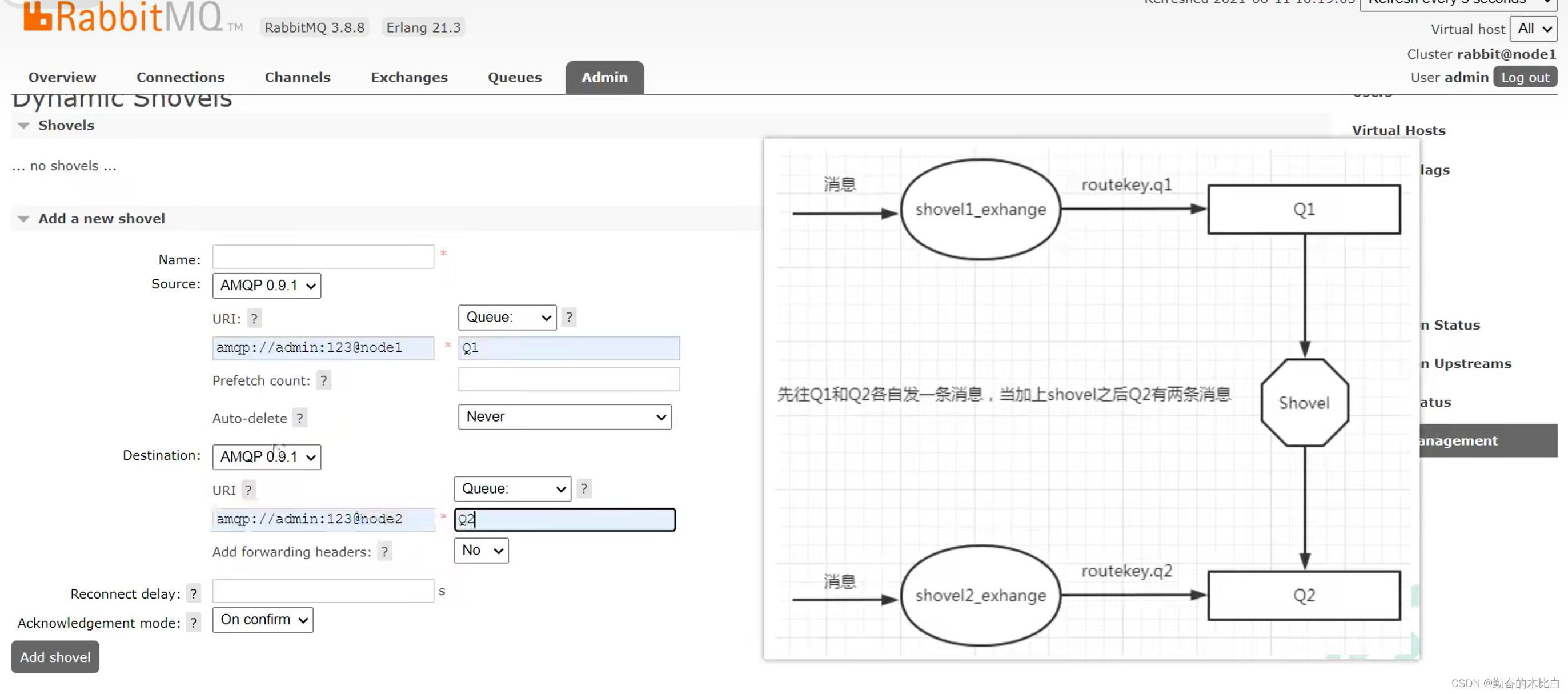Click the shovel Name input field
Viewport: 1568px width, 694px height.
(323, 257)
